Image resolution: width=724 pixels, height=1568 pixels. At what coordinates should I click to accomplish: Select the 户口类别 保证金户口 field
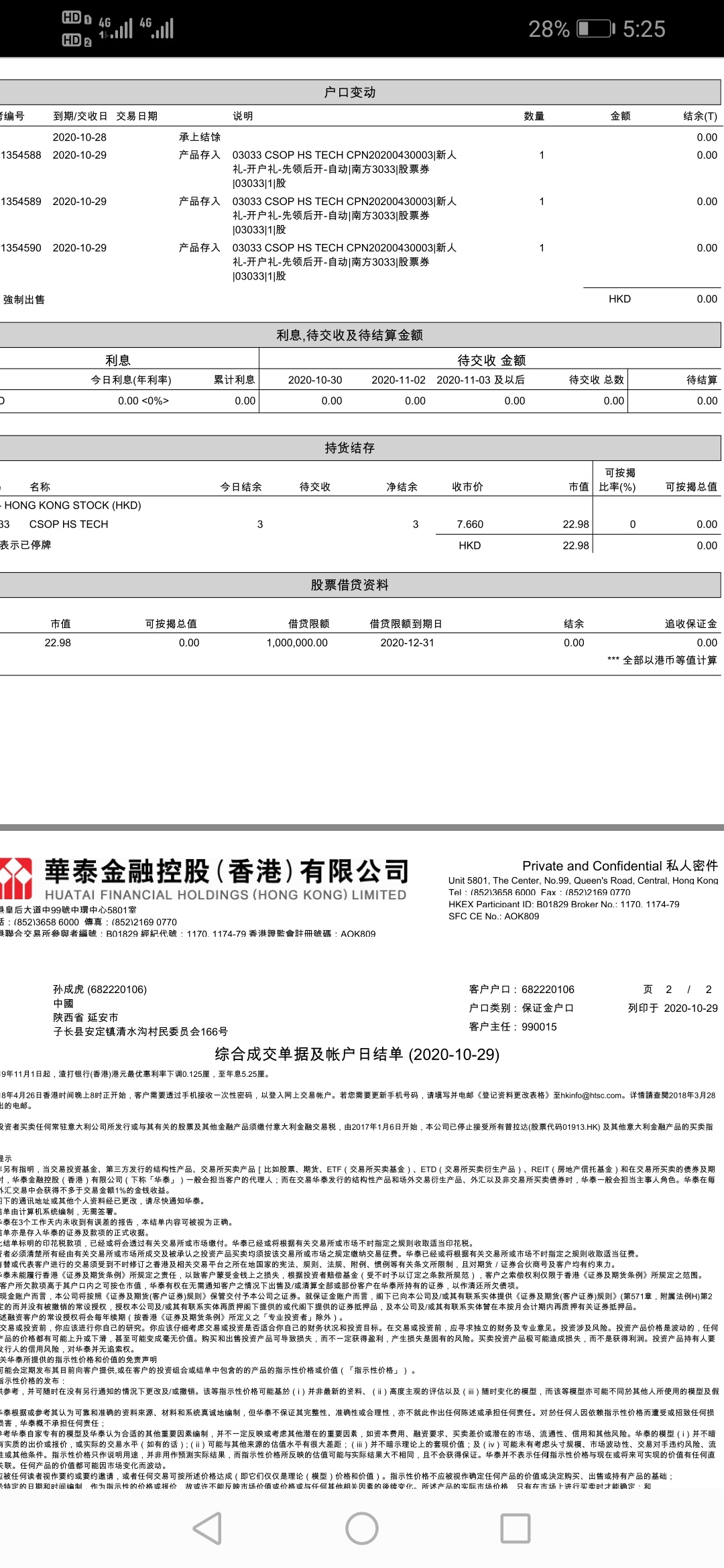[521, 1008]
